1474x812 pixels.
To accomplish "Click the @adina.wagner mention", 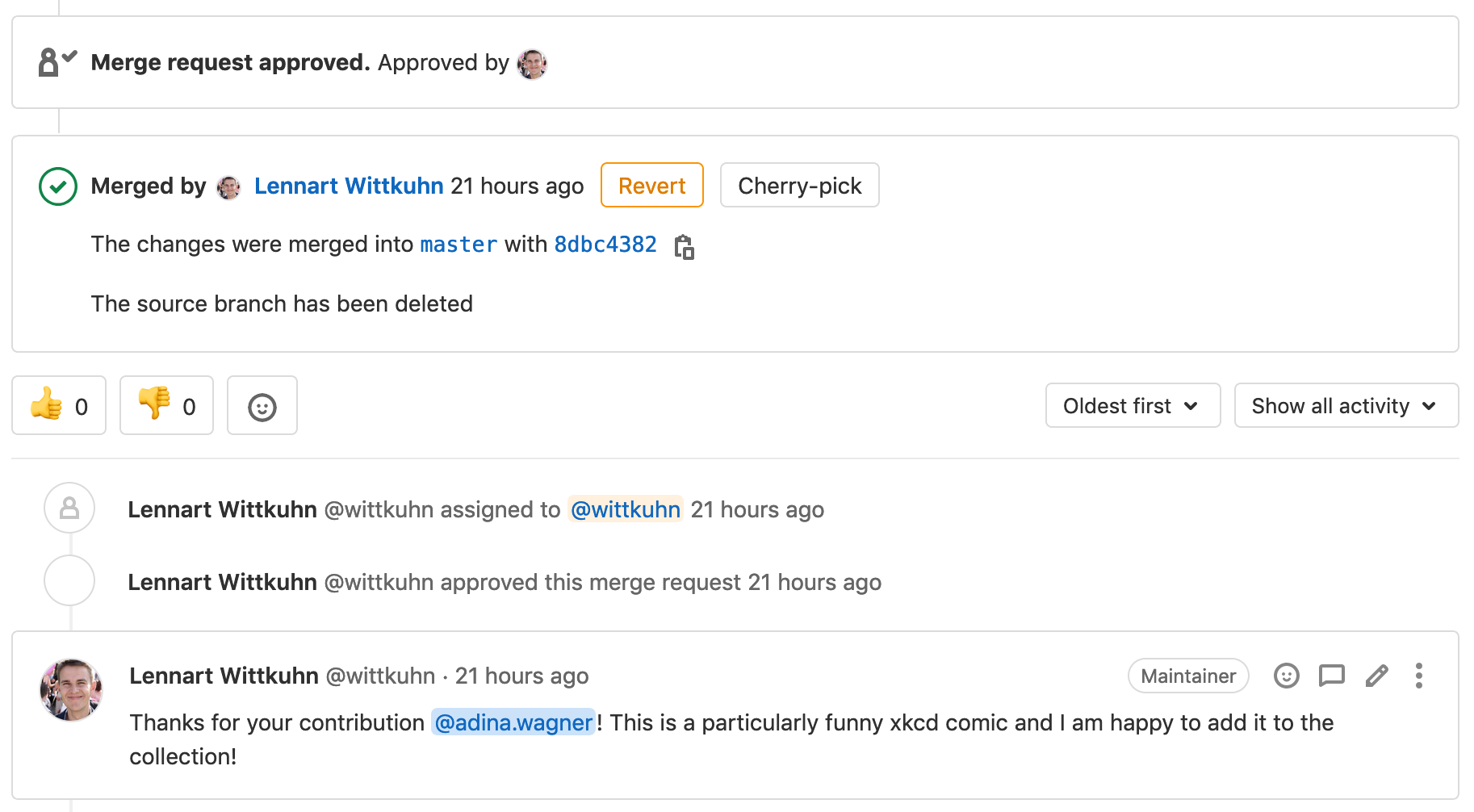I will pyautogui.click(x=513, y=722).
